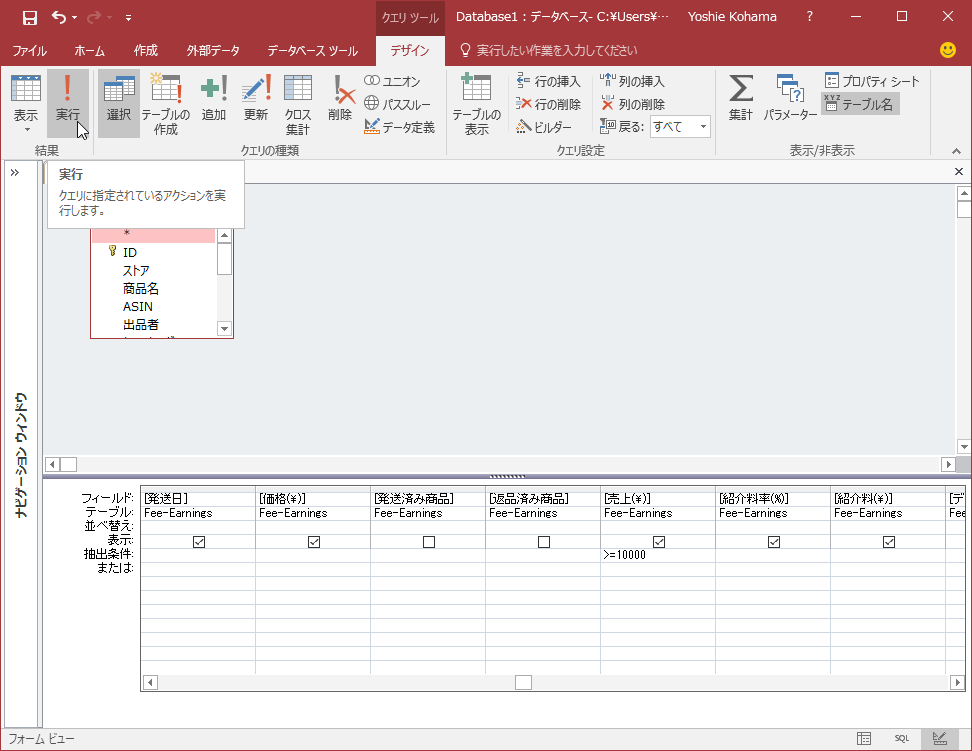This screenshot has height=751, width=972.
Task: Toggle the テーブル名 row display
Action: click(859, 104)
